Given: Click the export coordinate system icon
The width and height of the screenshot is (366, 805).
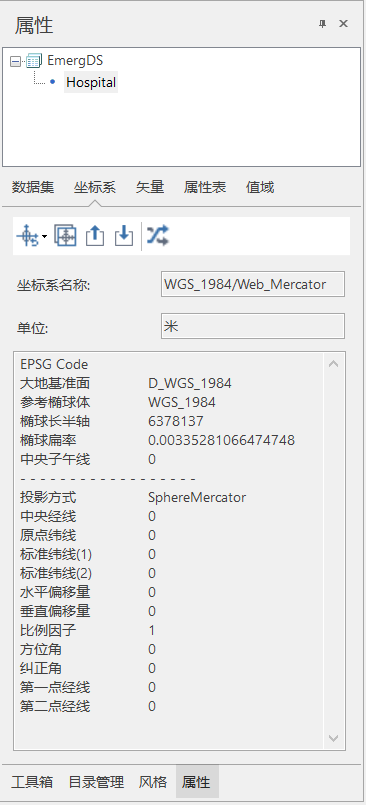Looking at the screenshot, I should 95,236.
